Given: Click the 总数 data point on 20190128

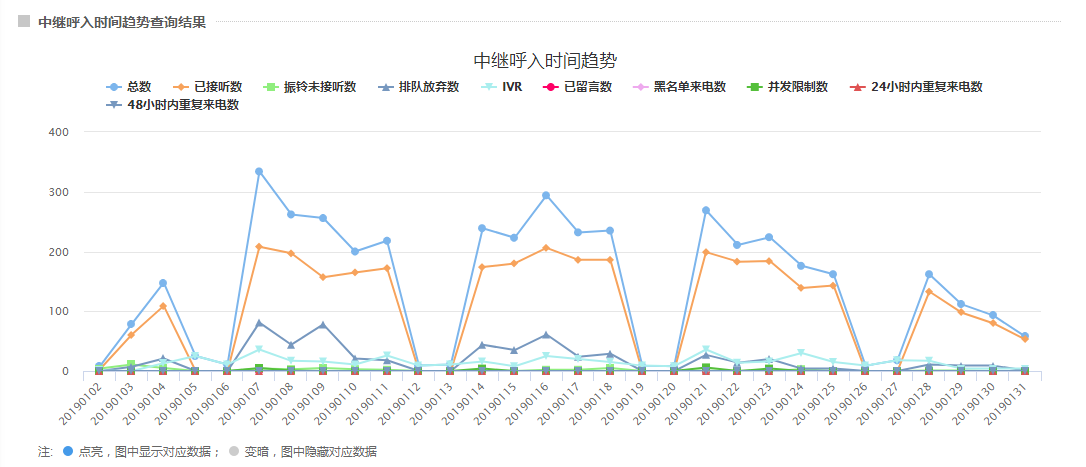Looking at the screenshot, I should 929,274.
